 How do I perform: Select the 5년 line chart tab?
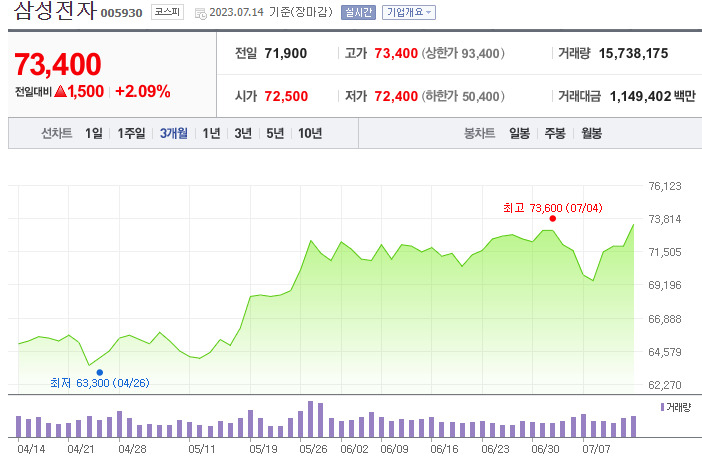[275, 133]
